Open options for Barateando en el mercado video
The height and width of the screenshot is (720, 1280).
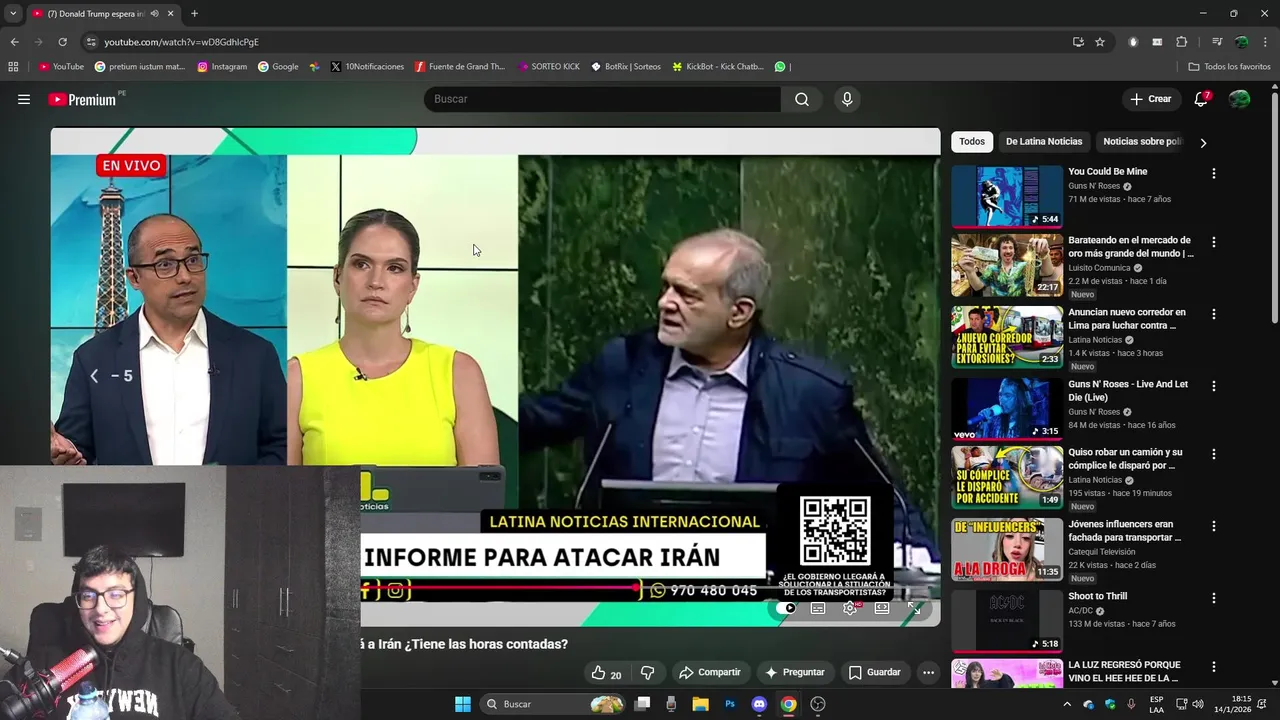(x=1214, y=242)
